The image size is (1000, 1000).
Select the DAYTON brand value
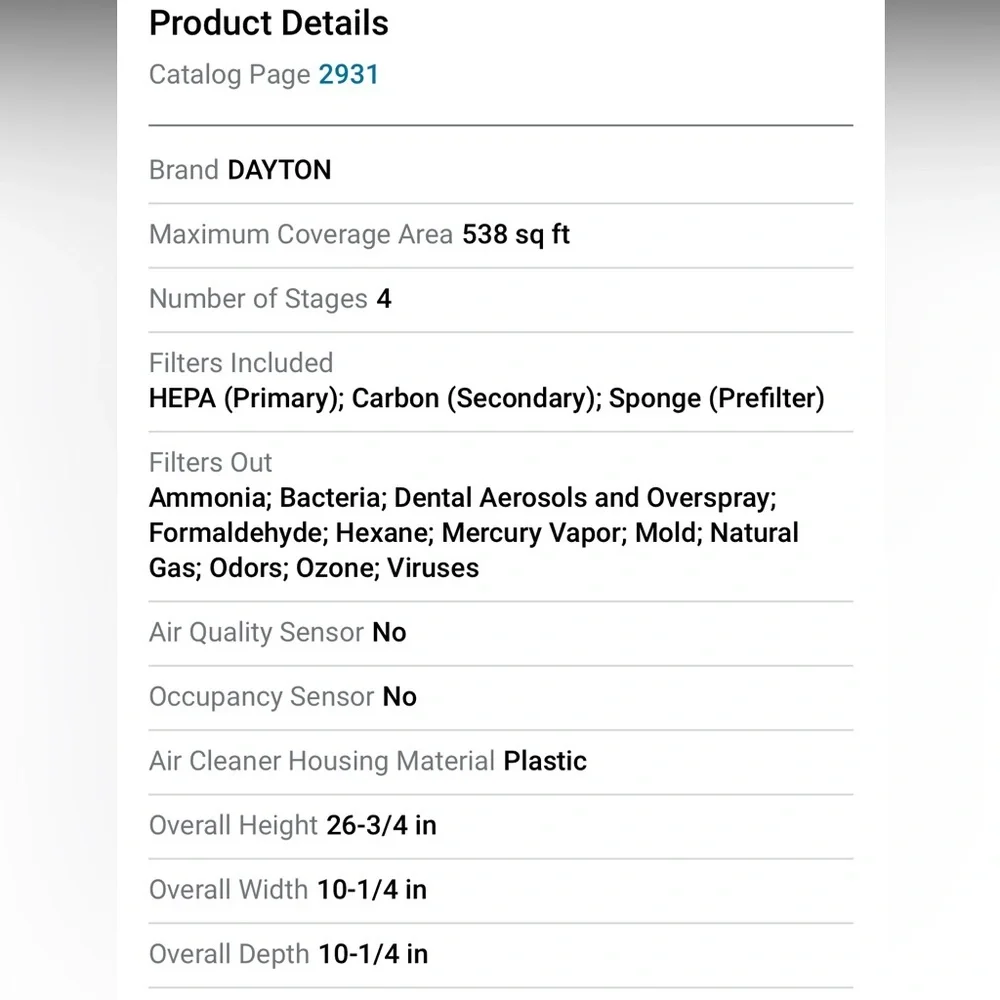(279, 170)
